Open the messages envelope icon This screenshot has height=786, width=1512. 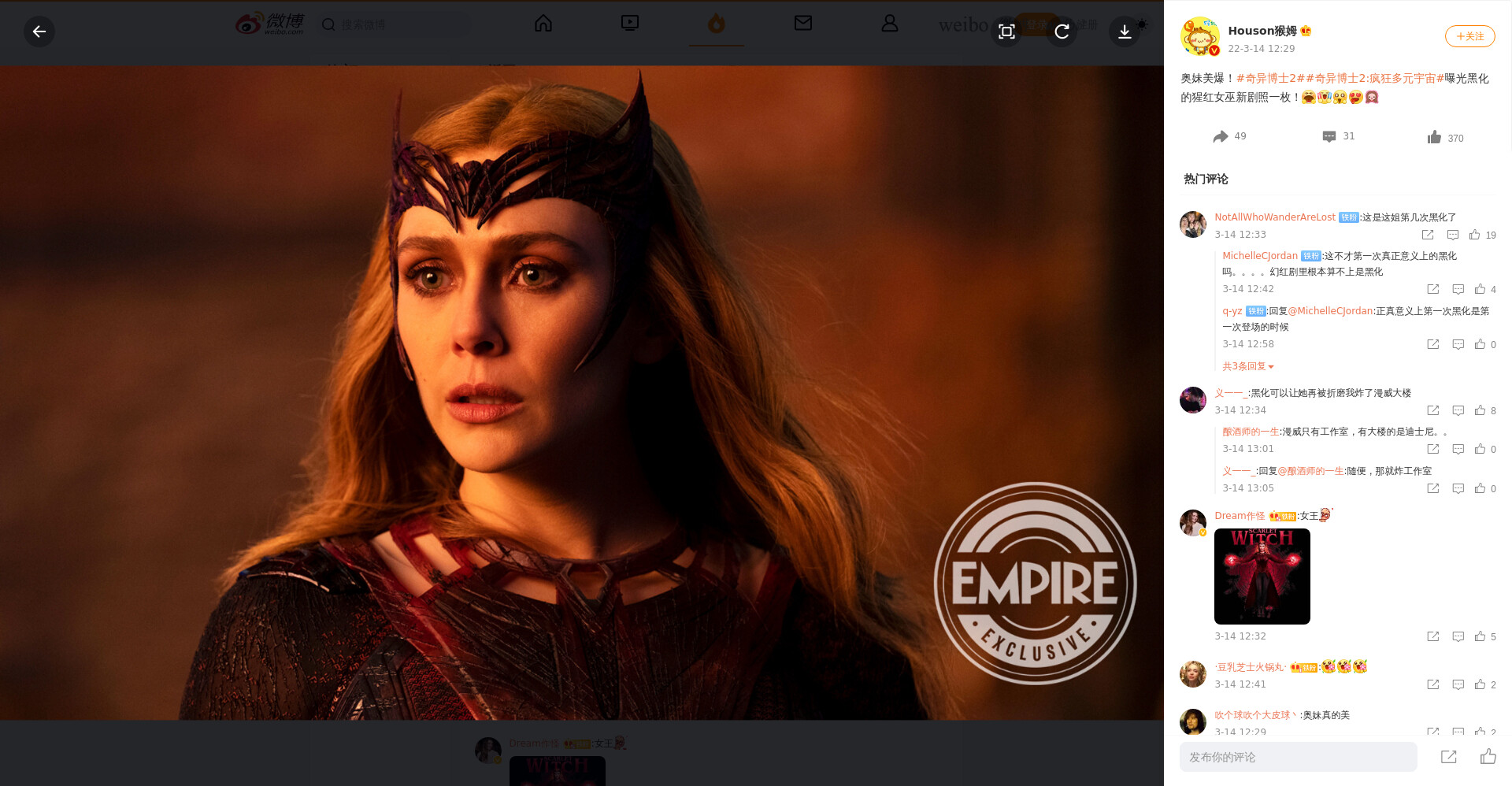(x=803, y=24)
